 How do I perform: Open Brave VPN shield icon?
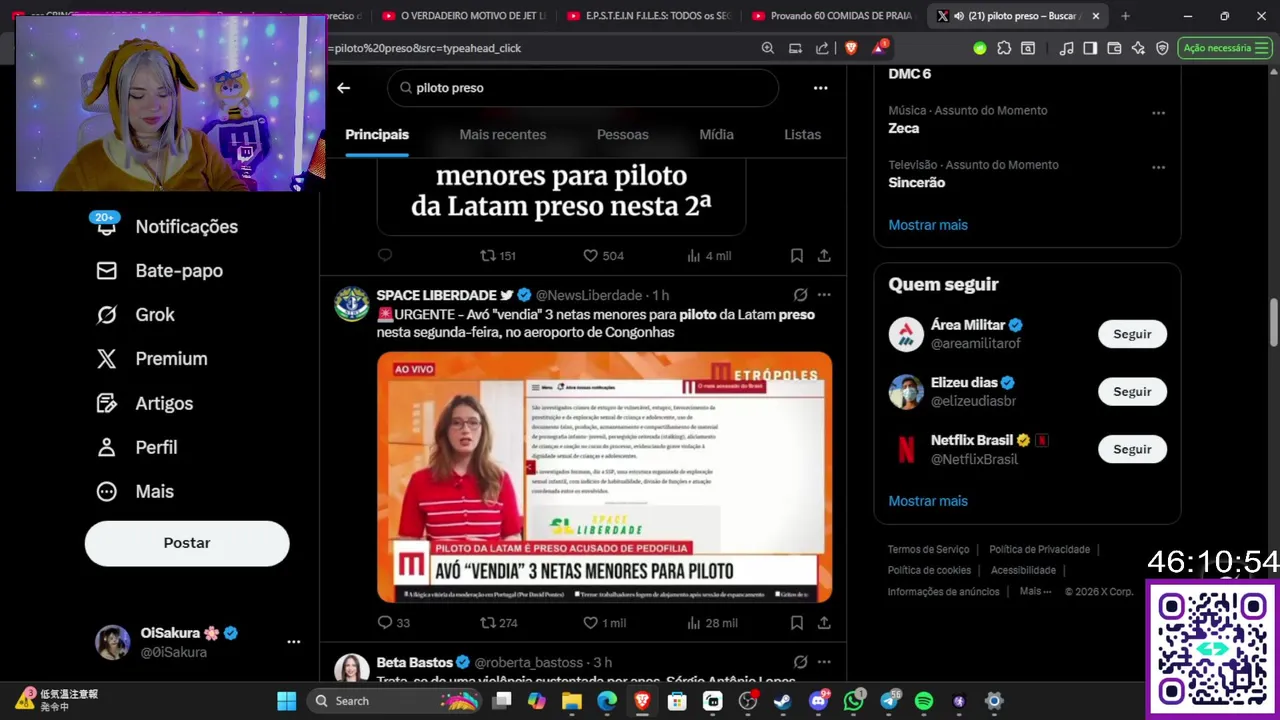pos(1162,48)
